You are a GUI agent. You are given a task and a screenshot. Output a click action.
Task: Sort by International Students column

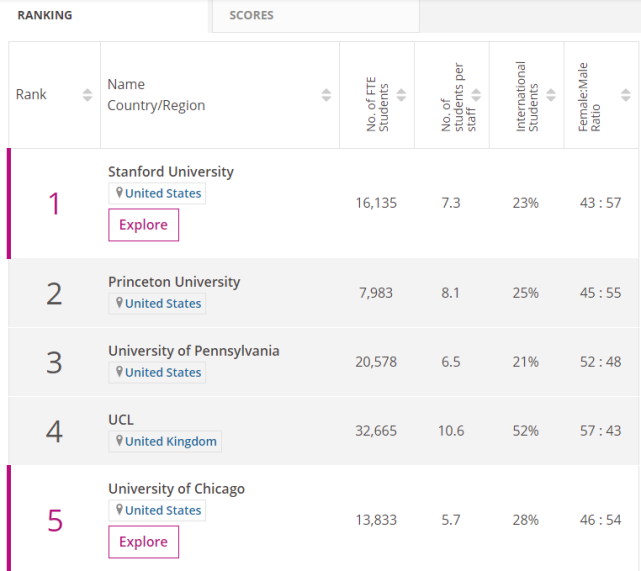(x=550, y=95)
